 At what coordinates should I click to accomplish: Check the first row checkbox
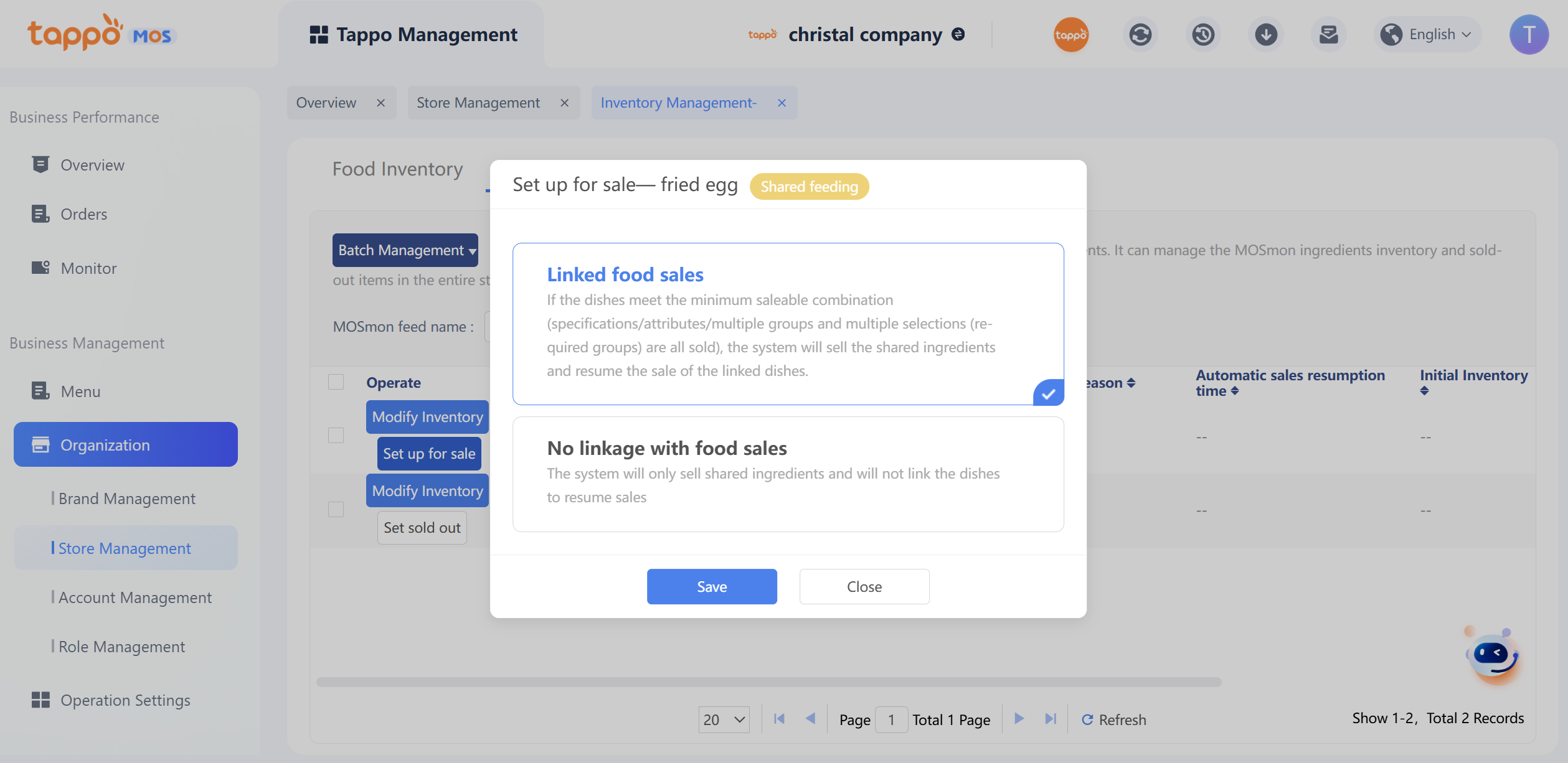[336, 435]
